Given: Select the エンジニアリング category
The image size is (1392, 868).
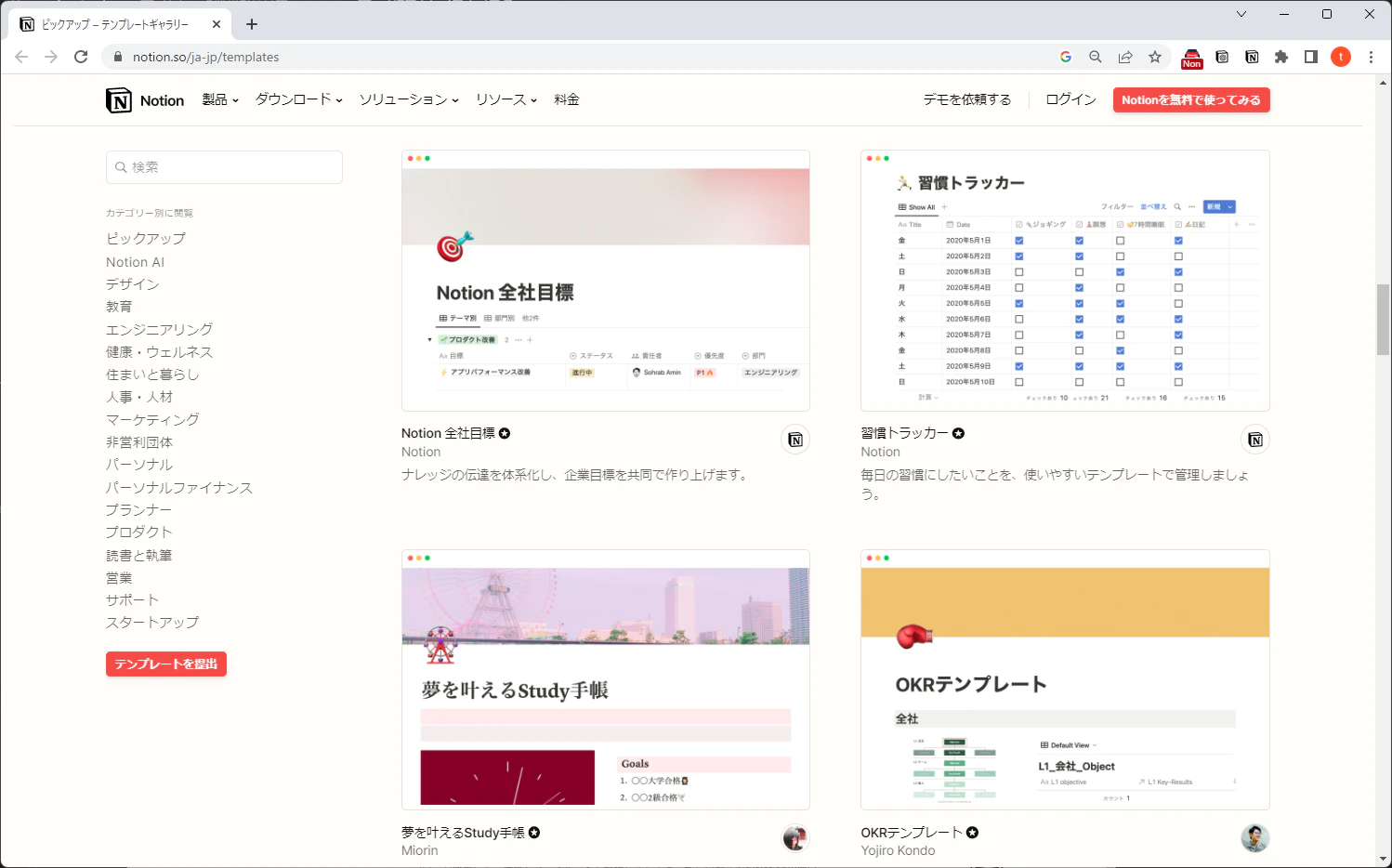Looking at the screenshot, I should point(159,330).
